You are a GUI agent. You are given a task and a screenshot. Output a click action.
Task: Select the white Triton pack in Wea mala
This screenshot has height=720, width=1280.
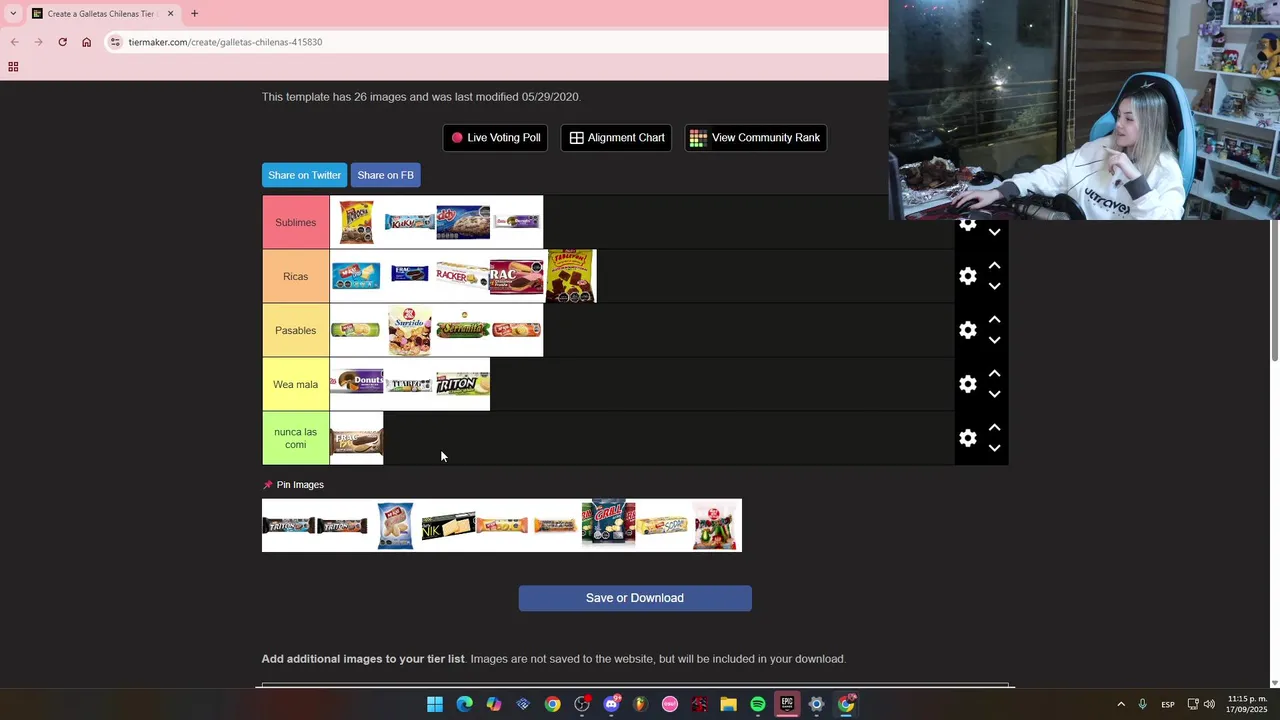click(x=463, y=384)
